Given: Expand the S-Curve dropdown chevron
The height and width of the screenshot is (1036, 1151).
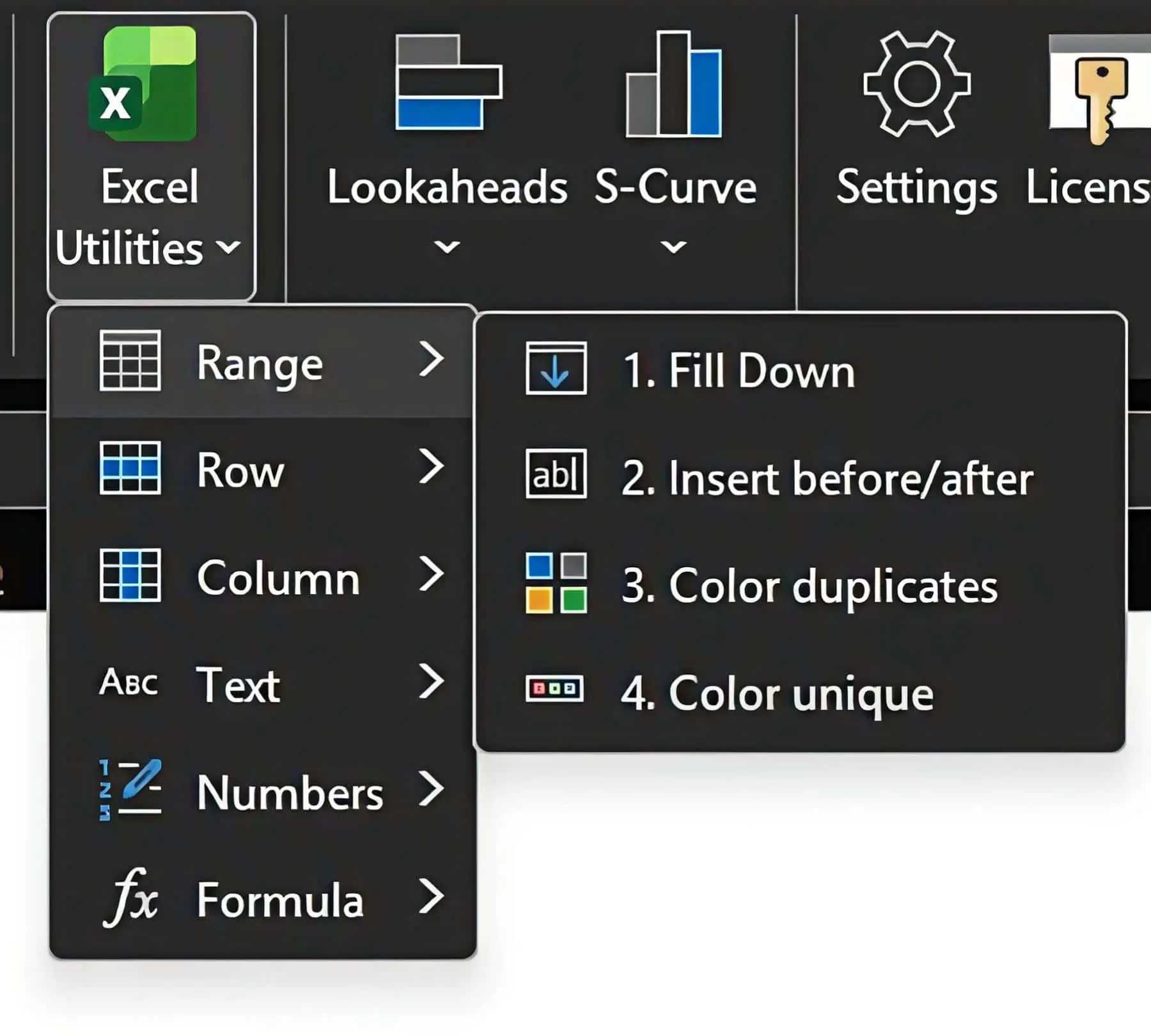Looking at the screenshot, I should (673, 246).
